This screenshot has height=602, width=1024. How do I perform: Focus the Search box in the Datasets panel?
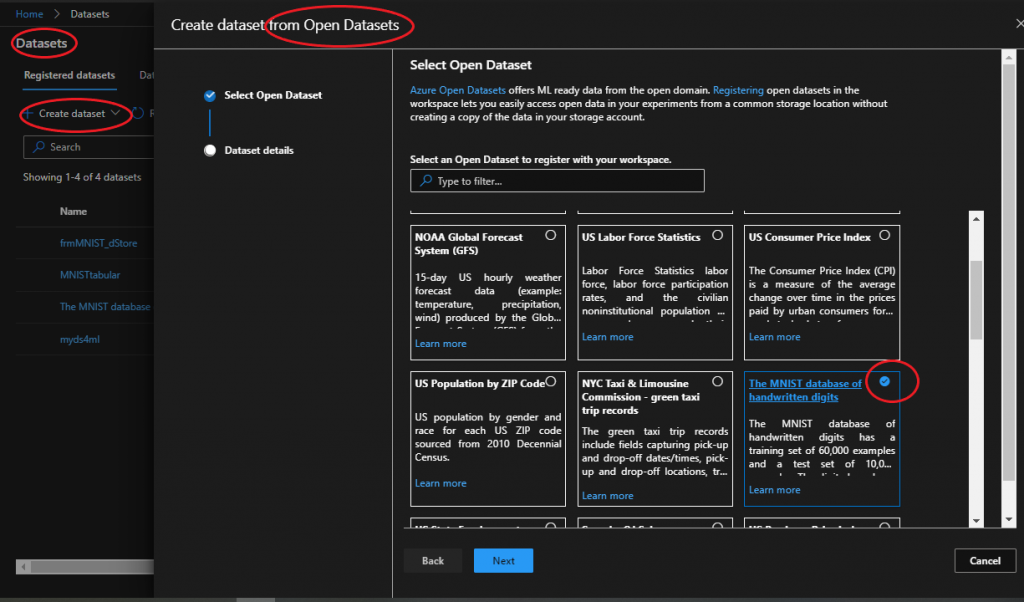click(x=88, y=147)
